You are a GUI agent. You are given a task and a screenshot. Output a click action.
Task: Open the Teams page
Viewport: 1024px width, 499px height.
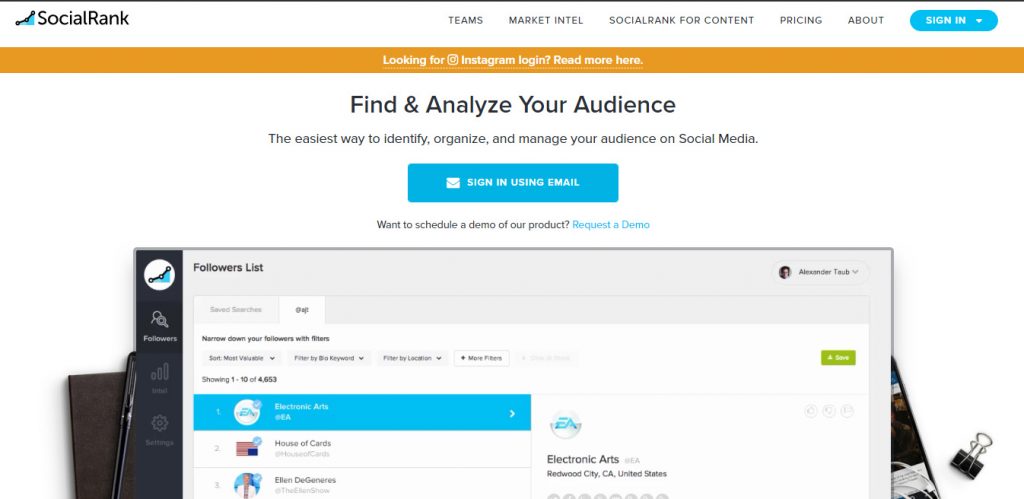coord(466,20)
